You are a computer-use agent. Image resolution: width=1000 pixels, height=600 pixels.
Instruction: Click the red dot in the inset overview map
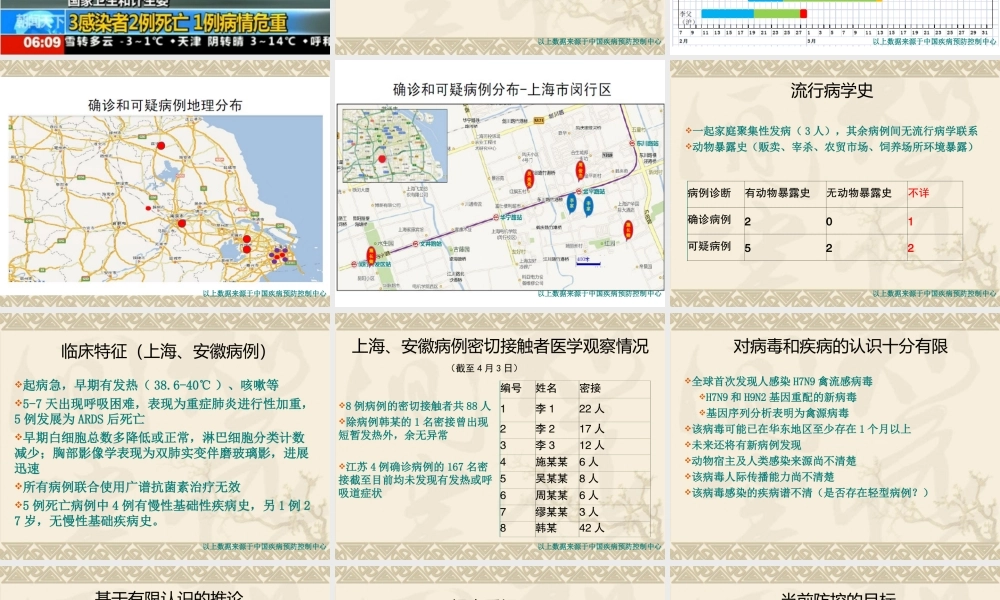[x=381, y=158]
